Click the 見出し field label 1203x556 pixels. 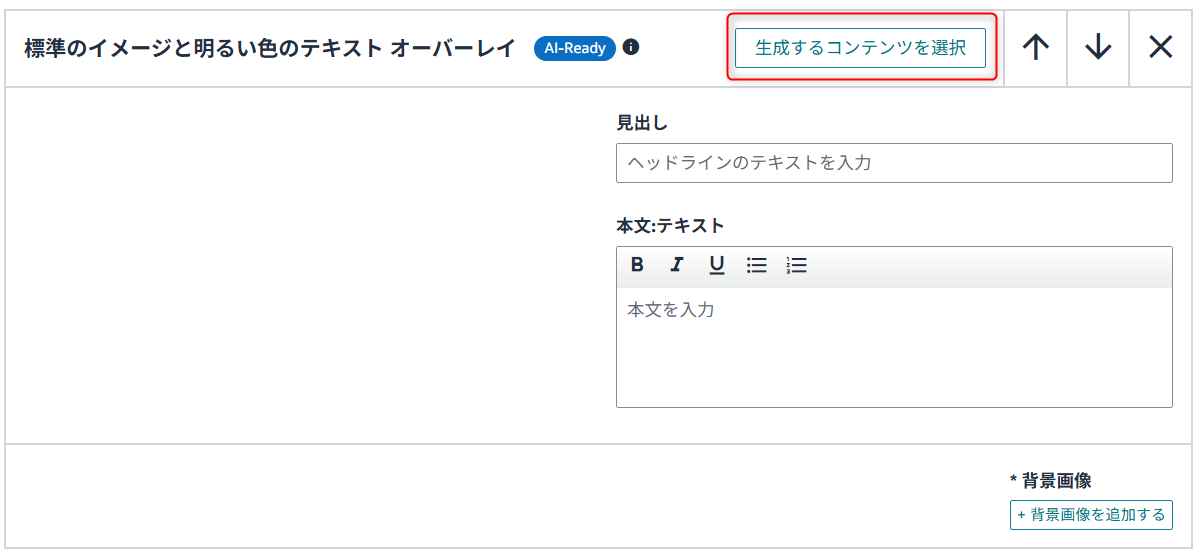(642, 123)
